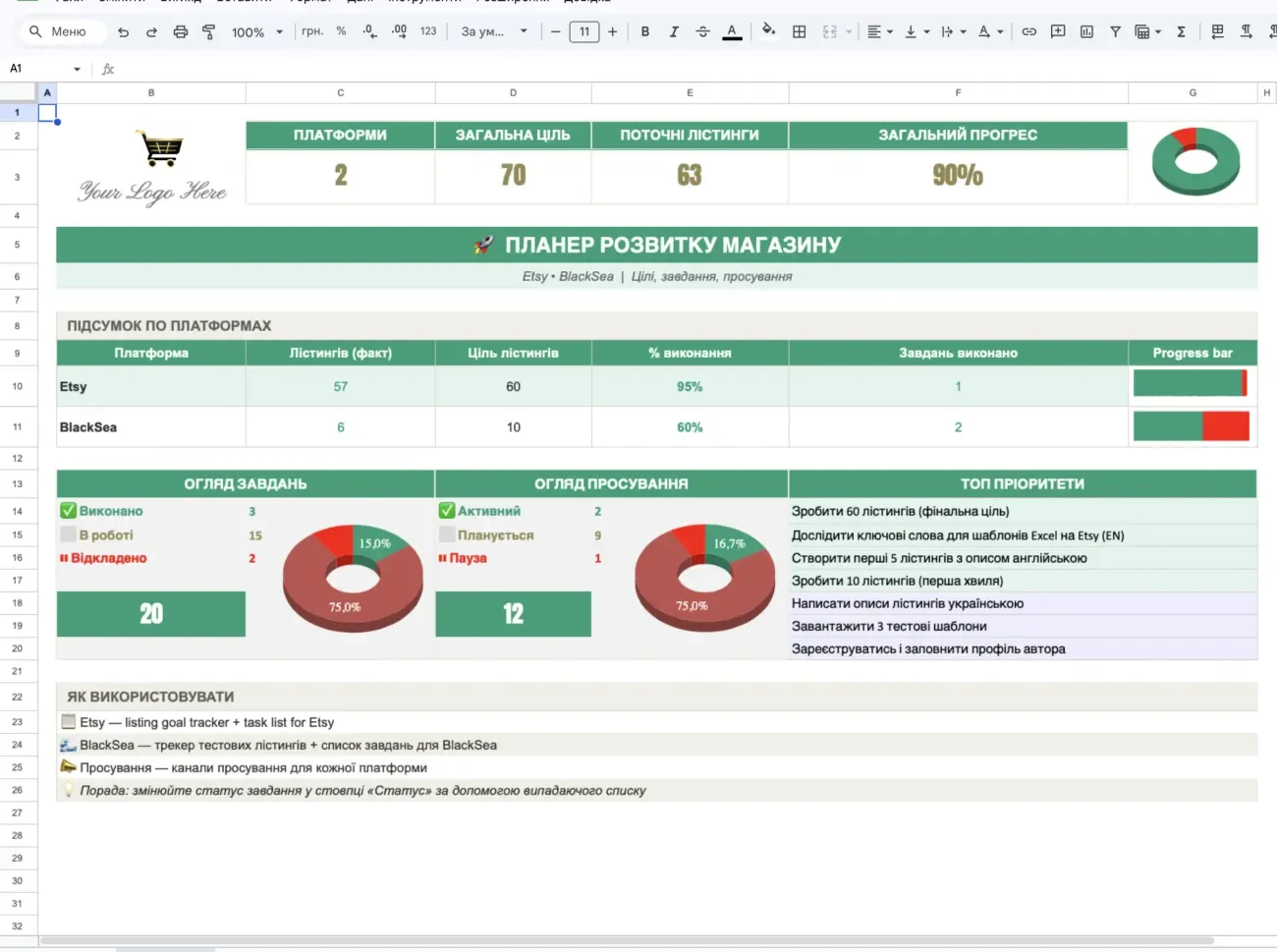Click the Print icon

(180, 31)
